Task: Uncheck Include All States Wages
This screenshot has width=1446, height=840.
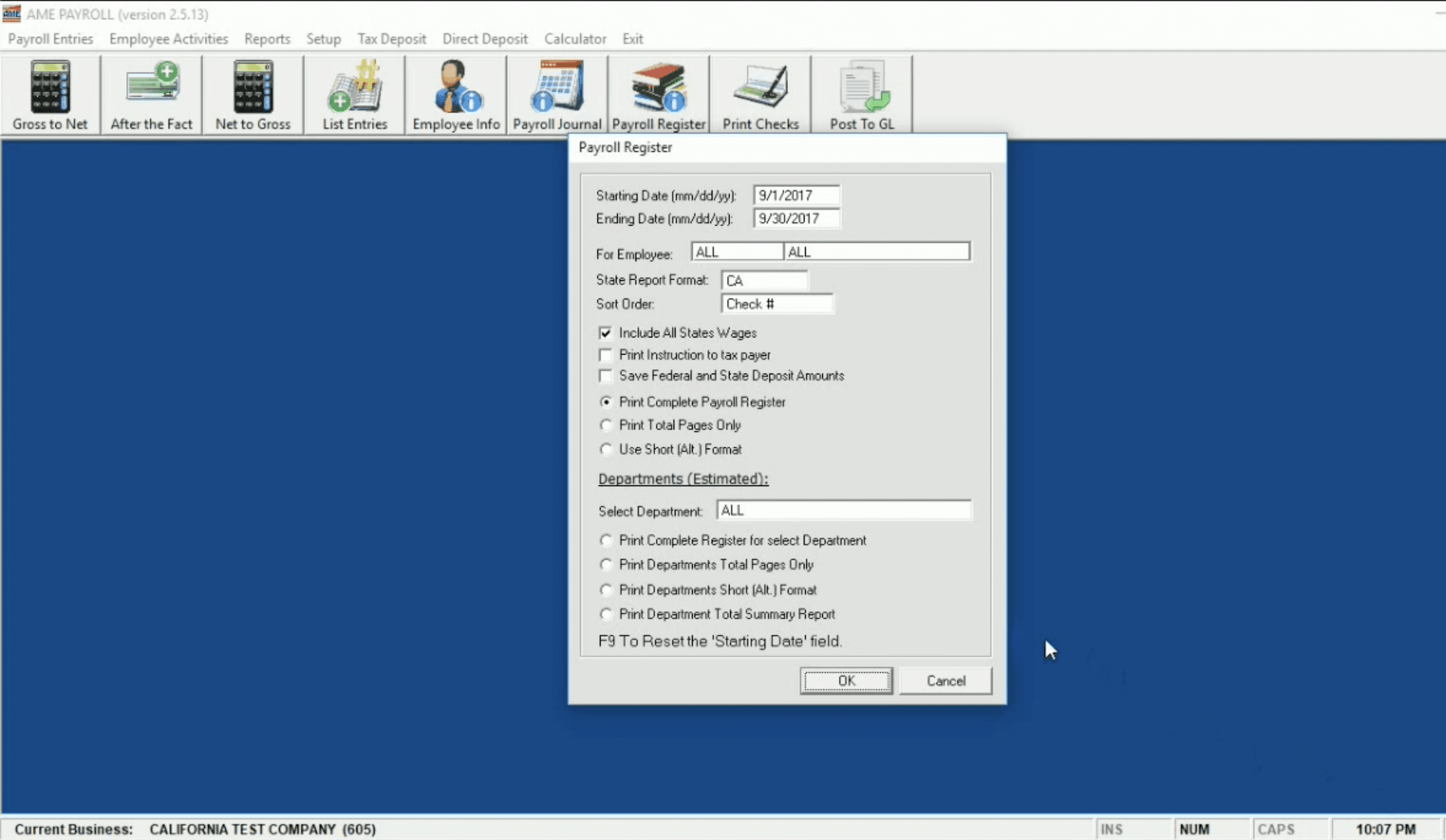Action: pos(606,333)
